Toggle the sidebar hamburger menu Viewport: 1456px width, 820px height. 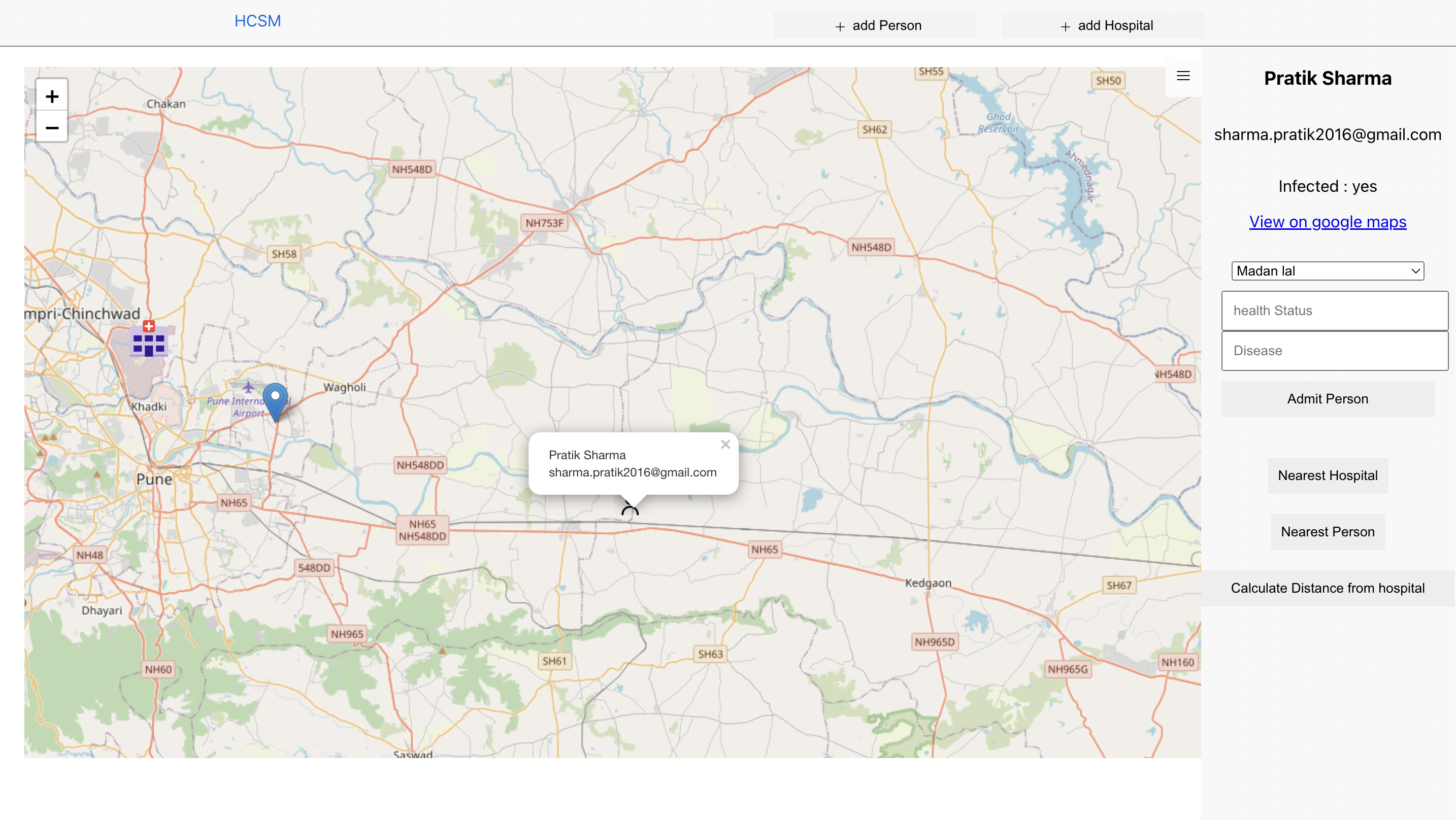pos(1183,76)
